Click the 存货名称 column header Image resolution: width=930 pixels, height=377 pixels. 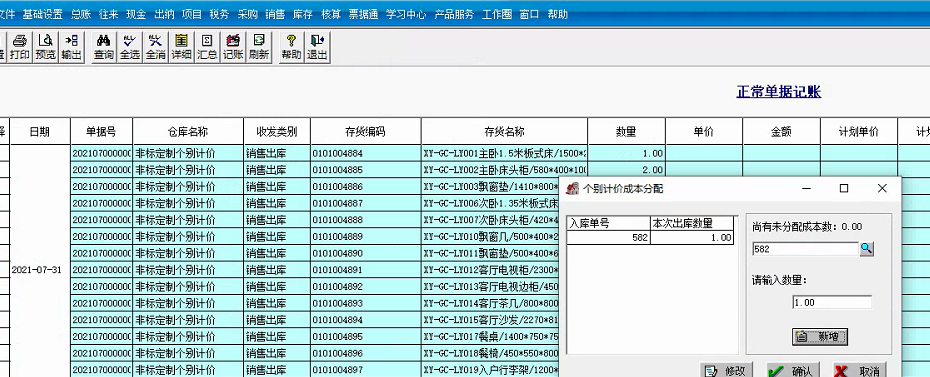coord(505,132)
